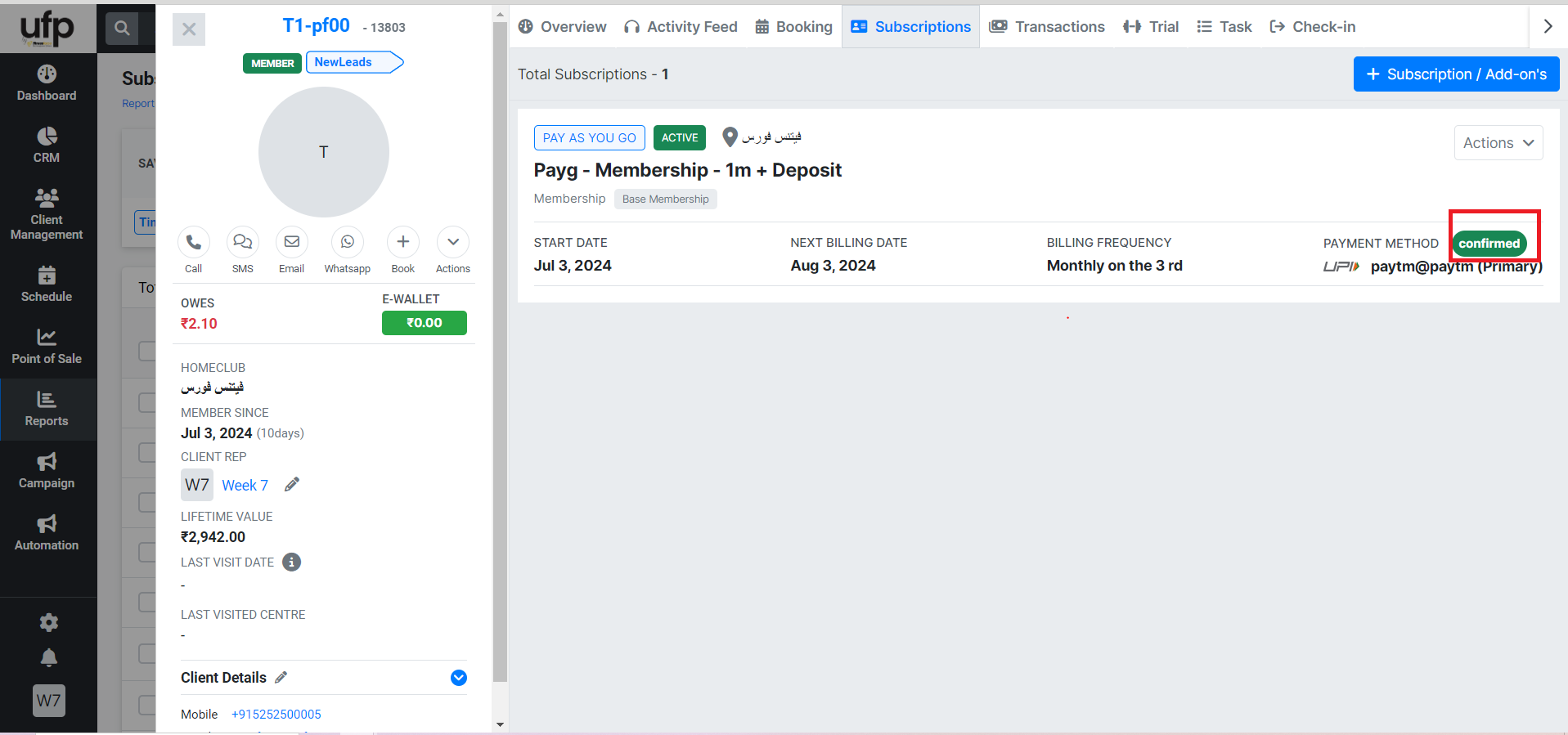The width and height of the screenshot is (1568, 735).
Task: Open profile Actions chevron menu
Action: click(453, 242)
